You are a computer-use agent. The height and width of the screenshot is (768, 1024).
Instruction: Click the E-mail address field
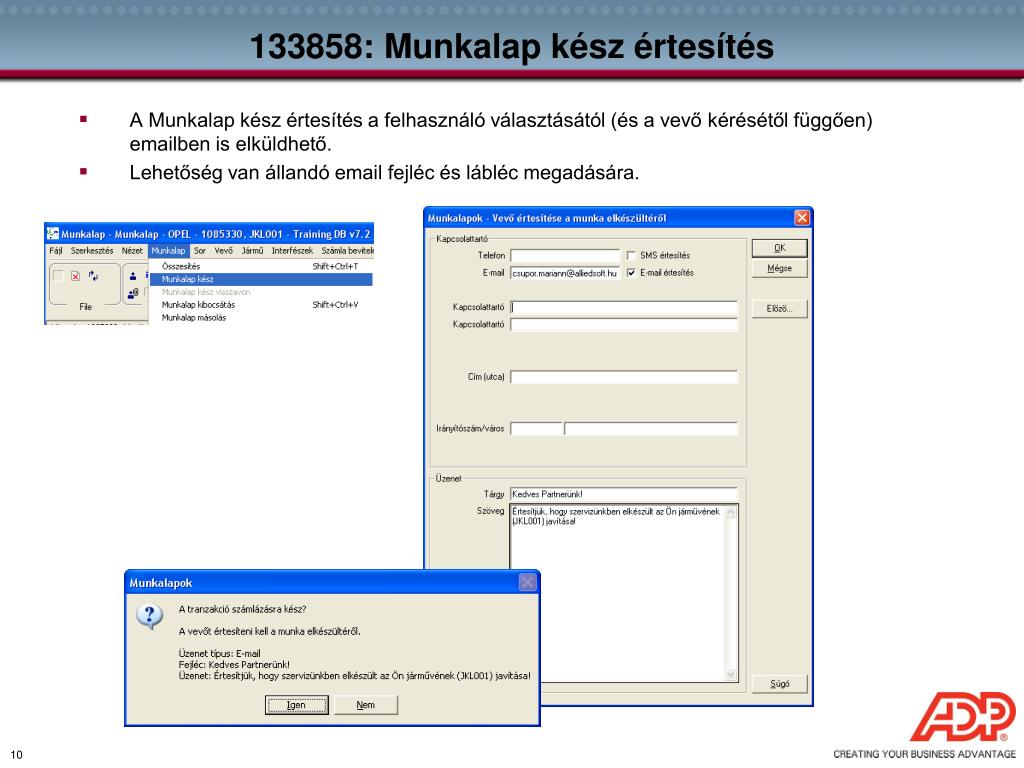pyautogui.click(x=565, y=273)
